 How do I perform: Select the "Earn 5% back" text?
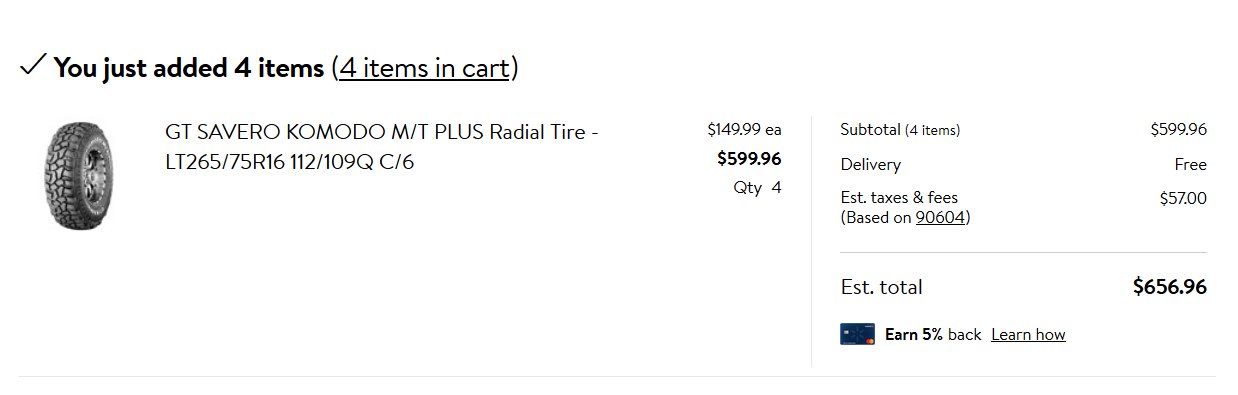933,334
